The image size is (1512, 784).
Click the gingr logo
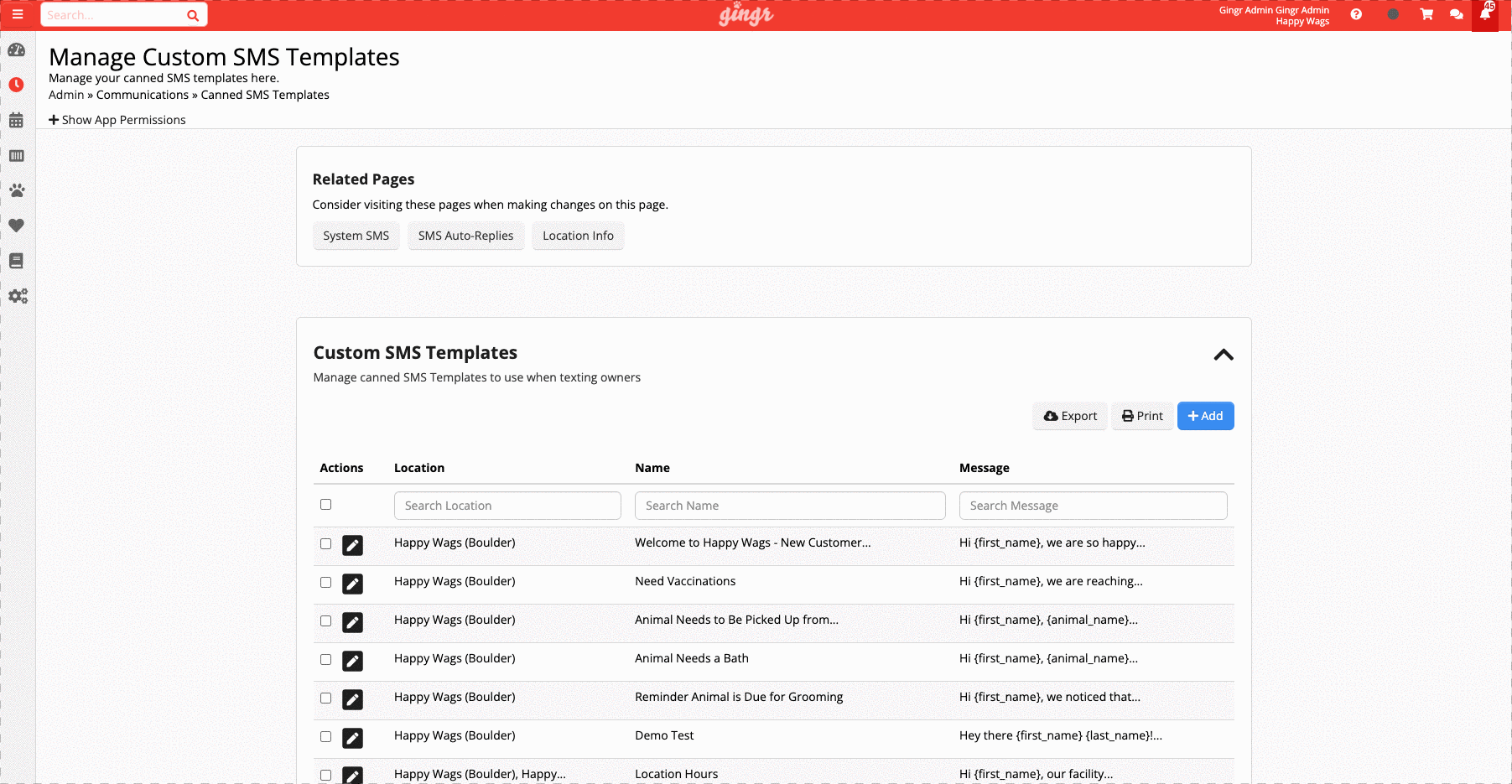746,15
